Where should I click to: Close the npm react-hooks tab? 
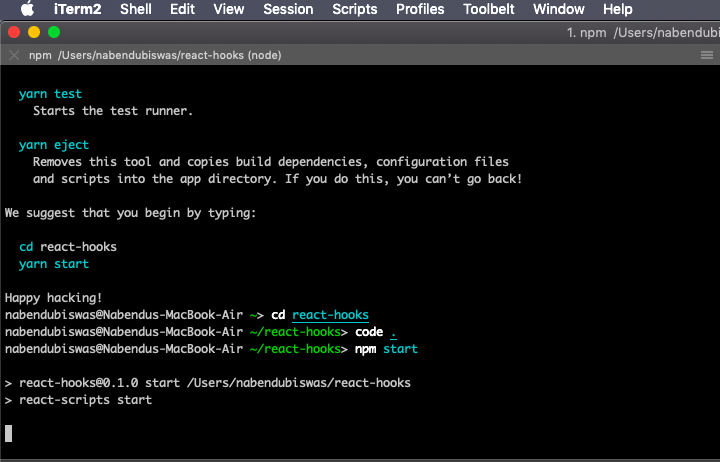point(14,55)
